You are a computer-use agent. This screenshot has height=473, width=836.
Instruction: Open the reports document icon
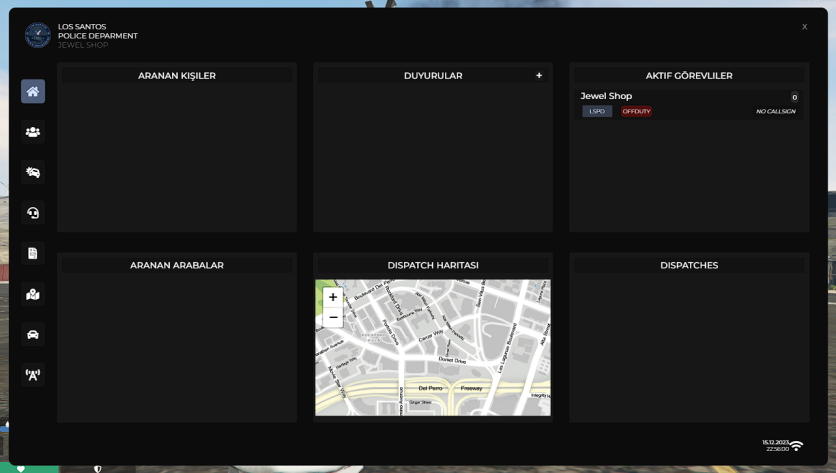click(33, 253)
